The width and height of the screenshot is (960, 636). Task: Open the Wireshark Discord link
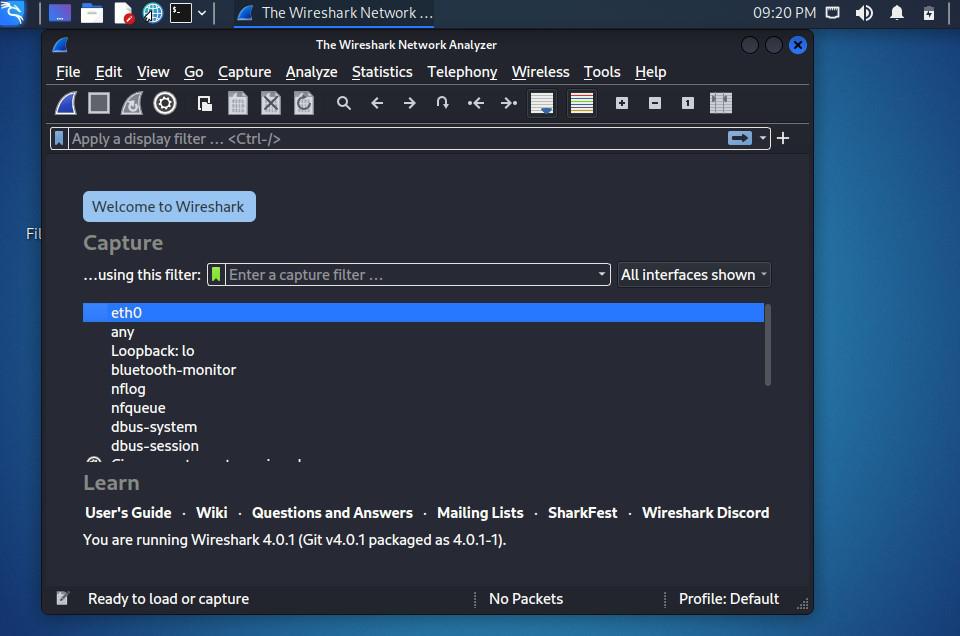[705, 513]
